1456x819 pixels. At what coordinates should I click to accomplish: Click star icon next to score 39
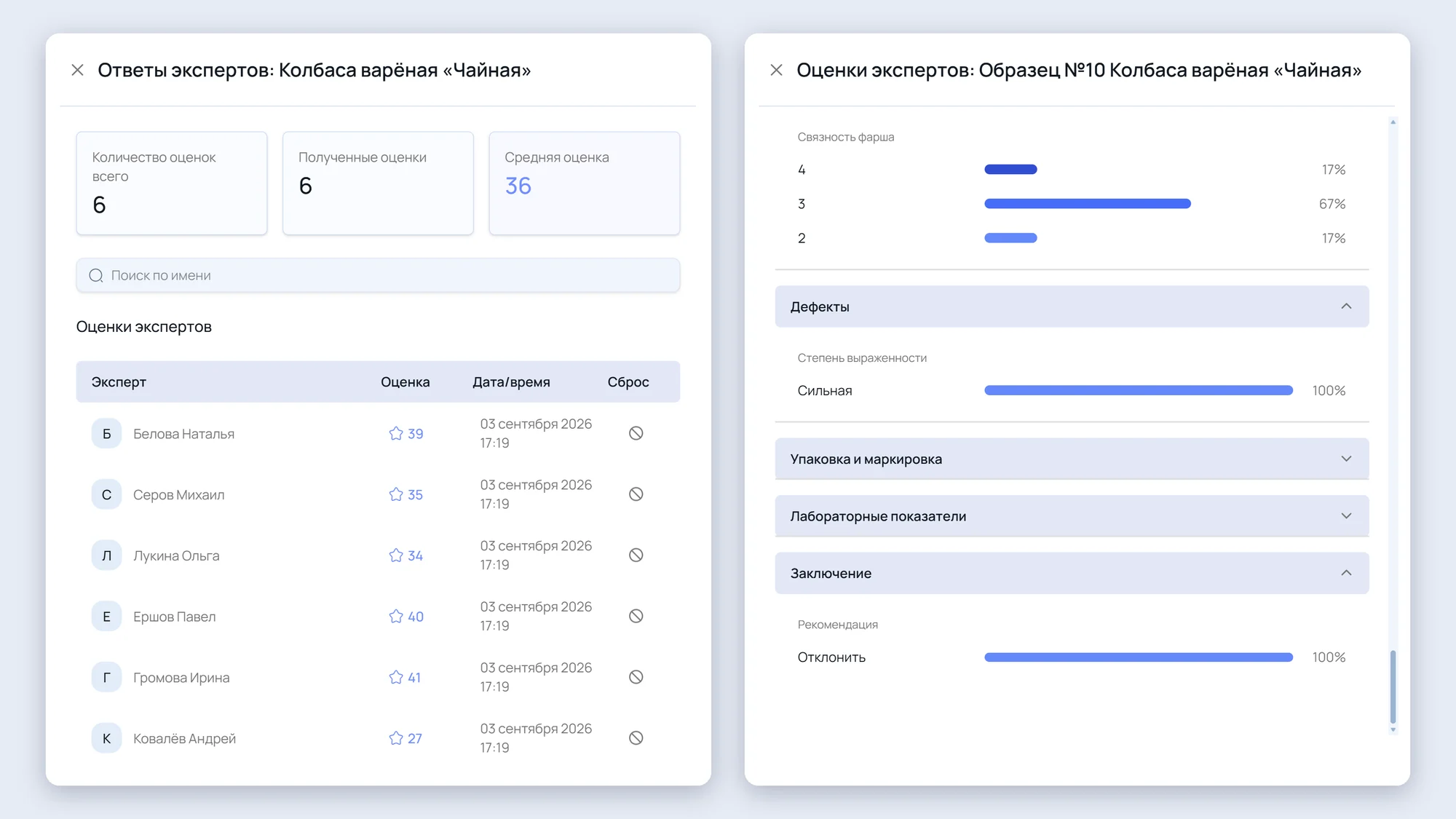pos(396,433)
